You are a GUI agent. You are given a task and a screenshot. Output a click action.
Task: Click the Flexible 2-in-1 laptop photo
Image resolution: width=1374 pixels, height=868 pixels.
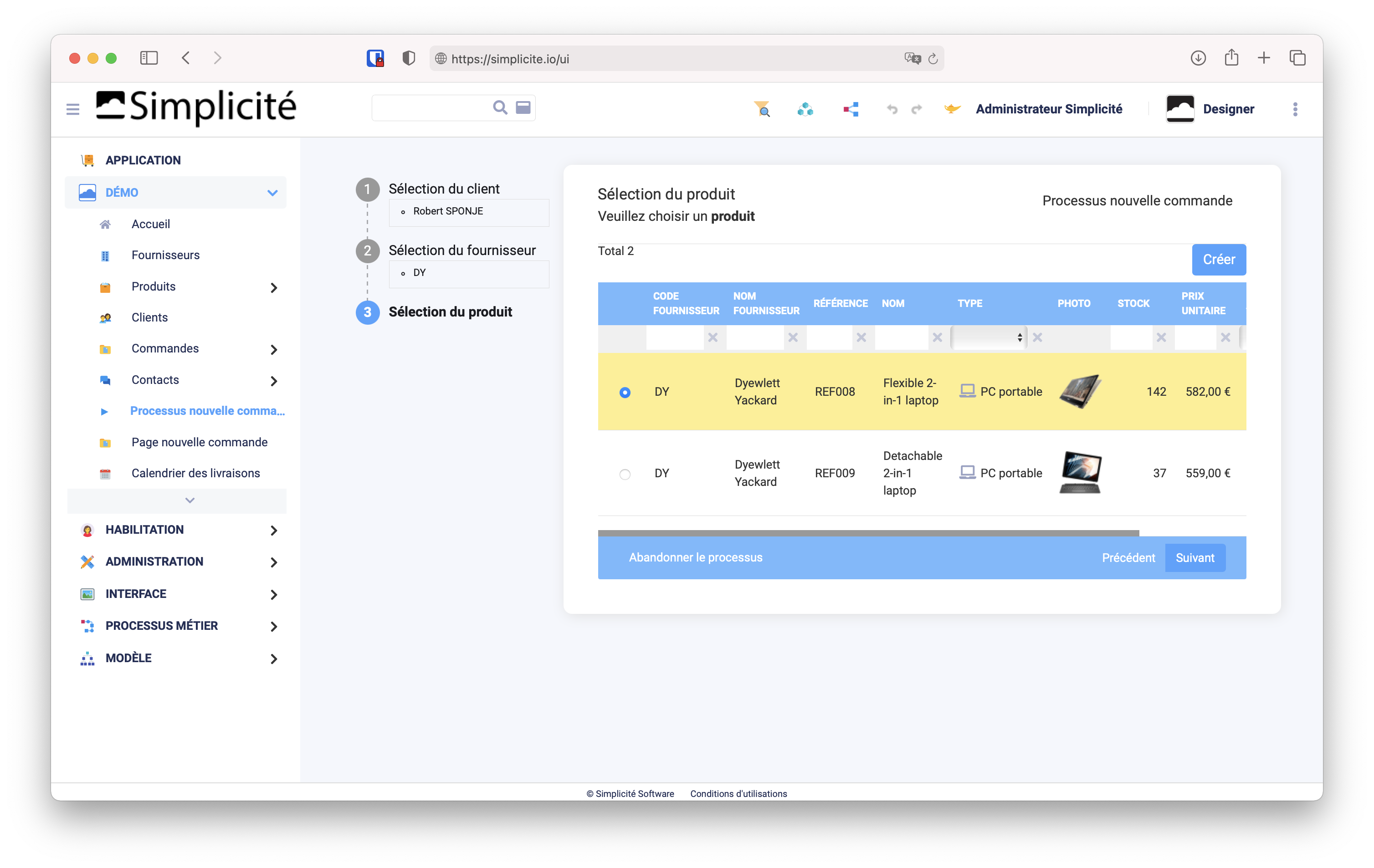(1080, 391)
